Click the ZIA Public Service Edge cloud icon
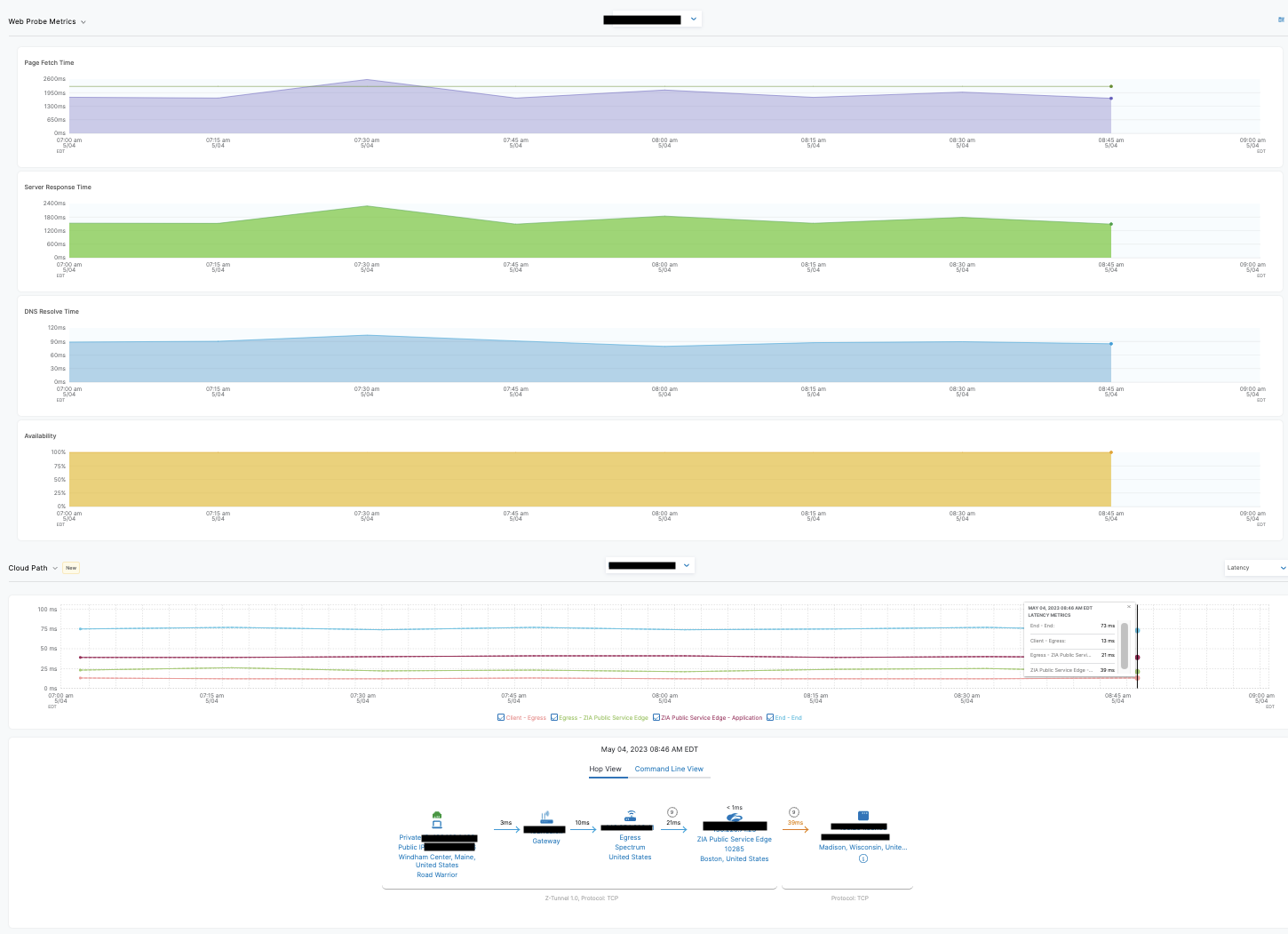Viewport: 1288px width, 934px height. [x=734, y=817]
